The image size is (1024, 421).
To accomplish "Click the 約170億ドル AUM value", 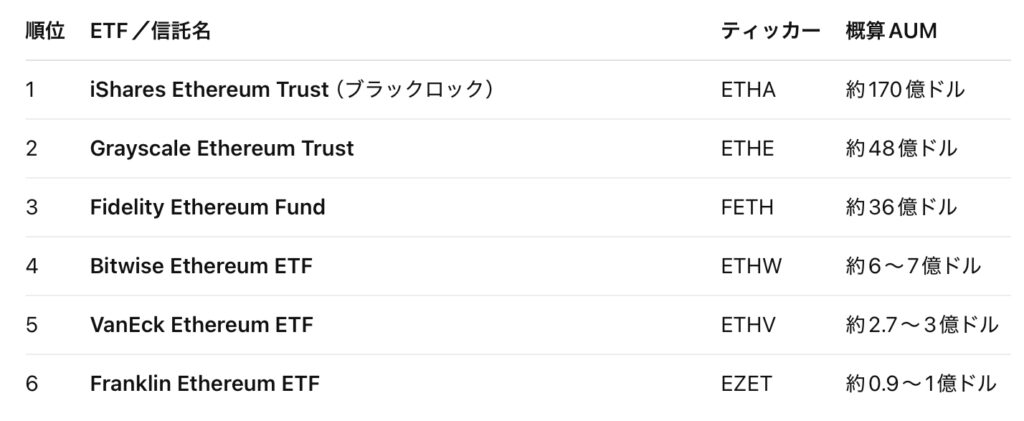I will coord(905,90).
